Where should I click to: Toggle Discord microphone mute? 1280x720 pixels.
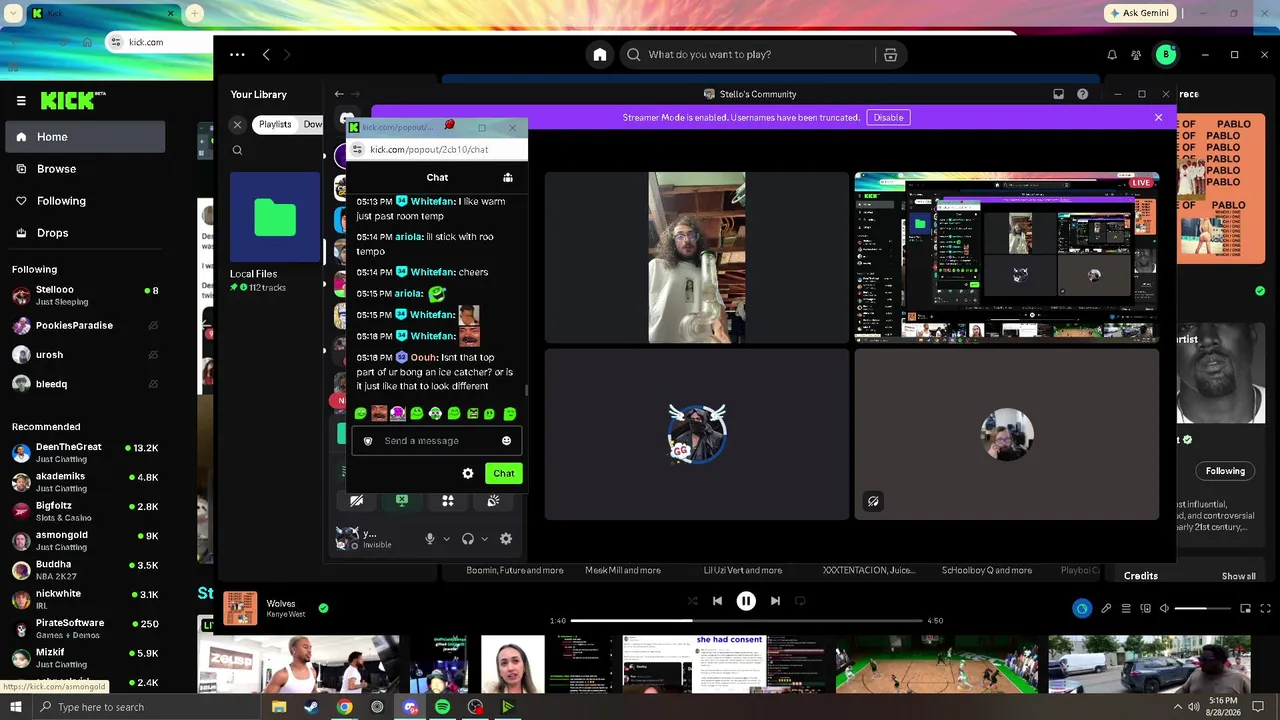click(430, 539)
